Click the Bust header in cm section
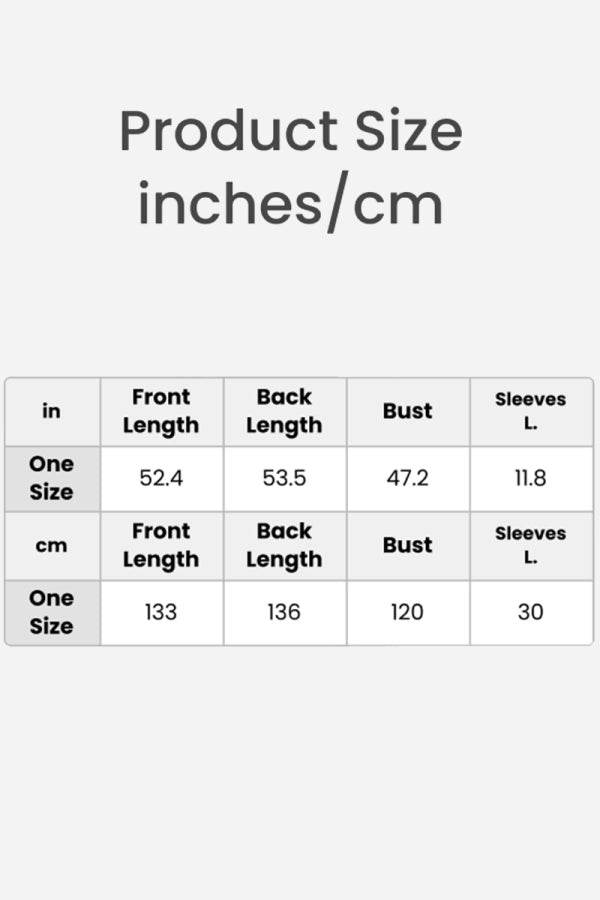The height and width of the screenshot is (900, 600). pyautogui.click(x=407, y=545)
